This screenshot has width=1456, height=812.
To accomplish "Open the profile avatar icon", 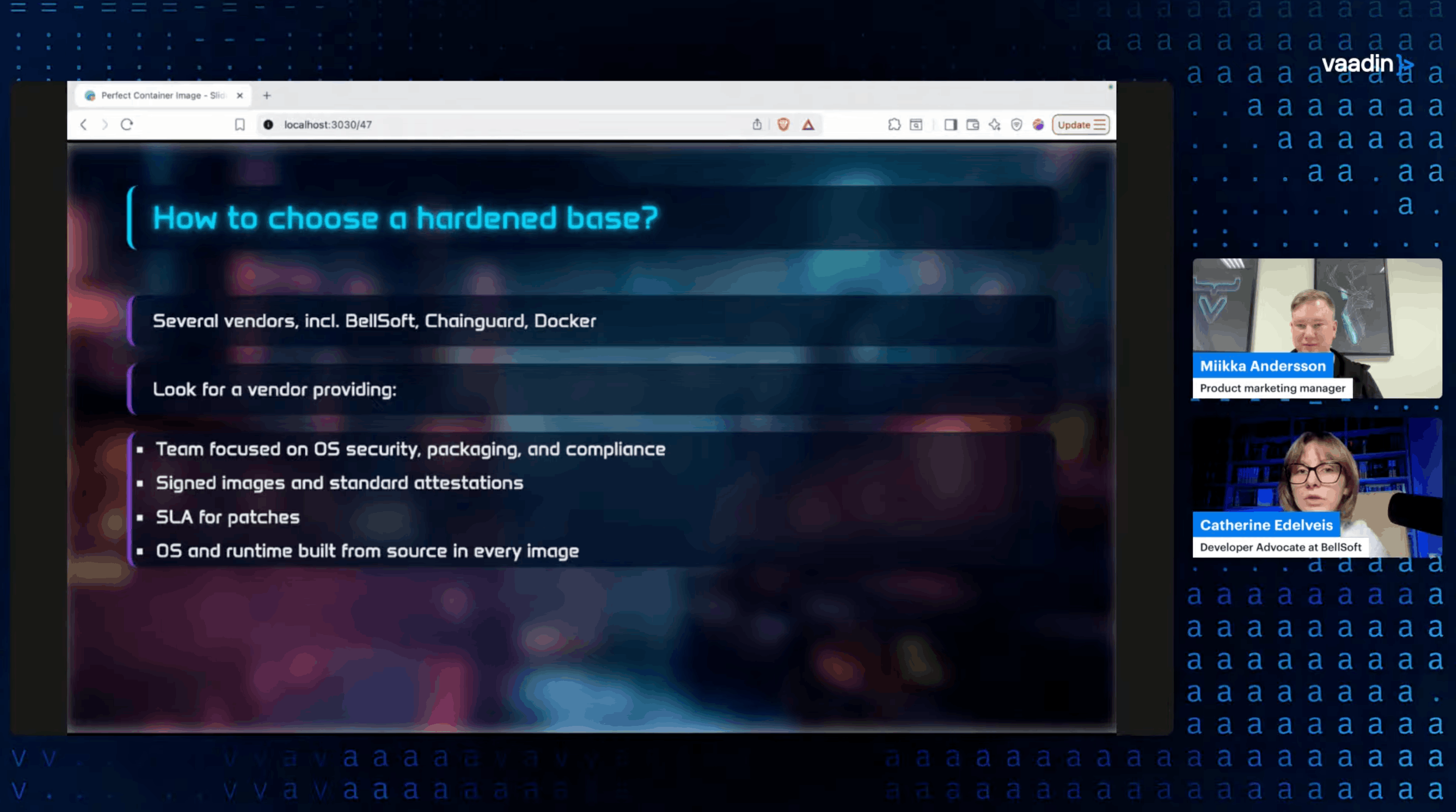I will (1039, 124).
